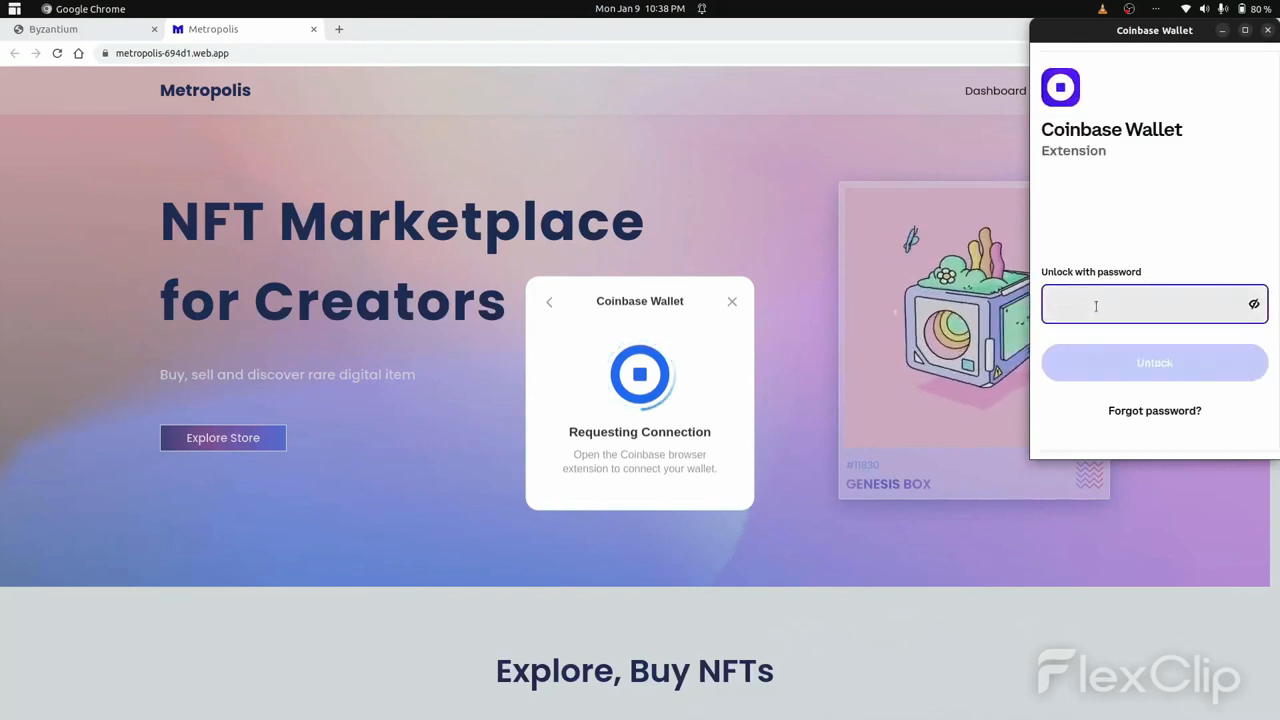This screenshot has width=1280, height=720.
Task: Click the Unlock with password input field
Action: pyautogui.click(x=1154, y=304)
